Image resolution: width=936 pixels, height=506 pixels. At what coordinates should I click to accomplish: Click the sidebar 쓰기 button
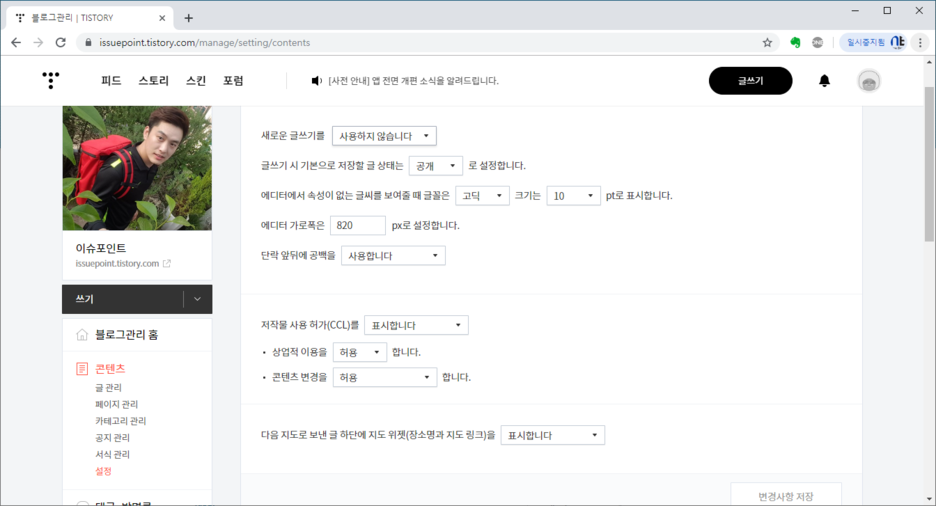[x=122, y=299]
